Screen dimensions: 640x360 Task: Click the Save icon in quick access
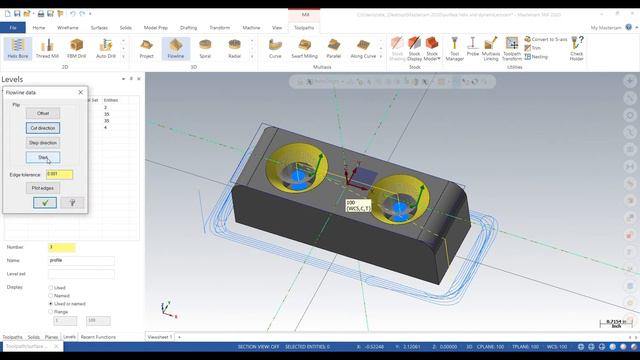coord(17,14)
